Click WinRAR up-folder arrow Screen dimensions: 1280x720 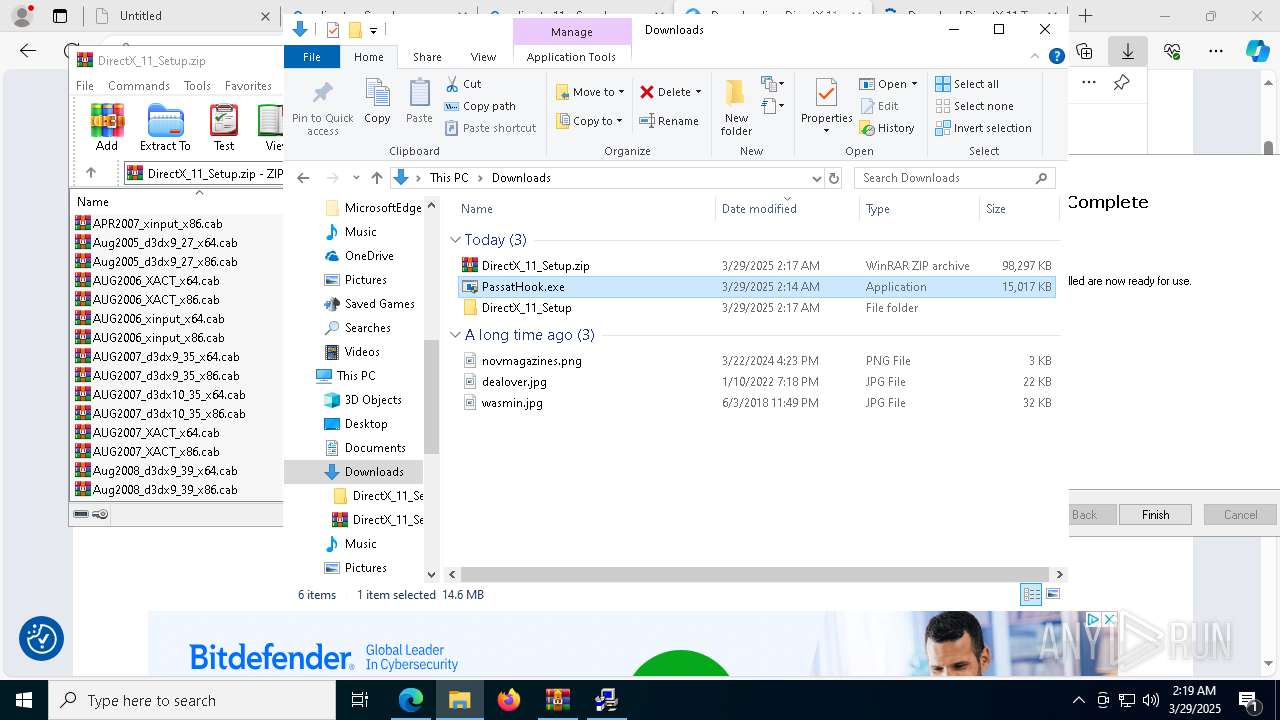click(x=91, y=173)
